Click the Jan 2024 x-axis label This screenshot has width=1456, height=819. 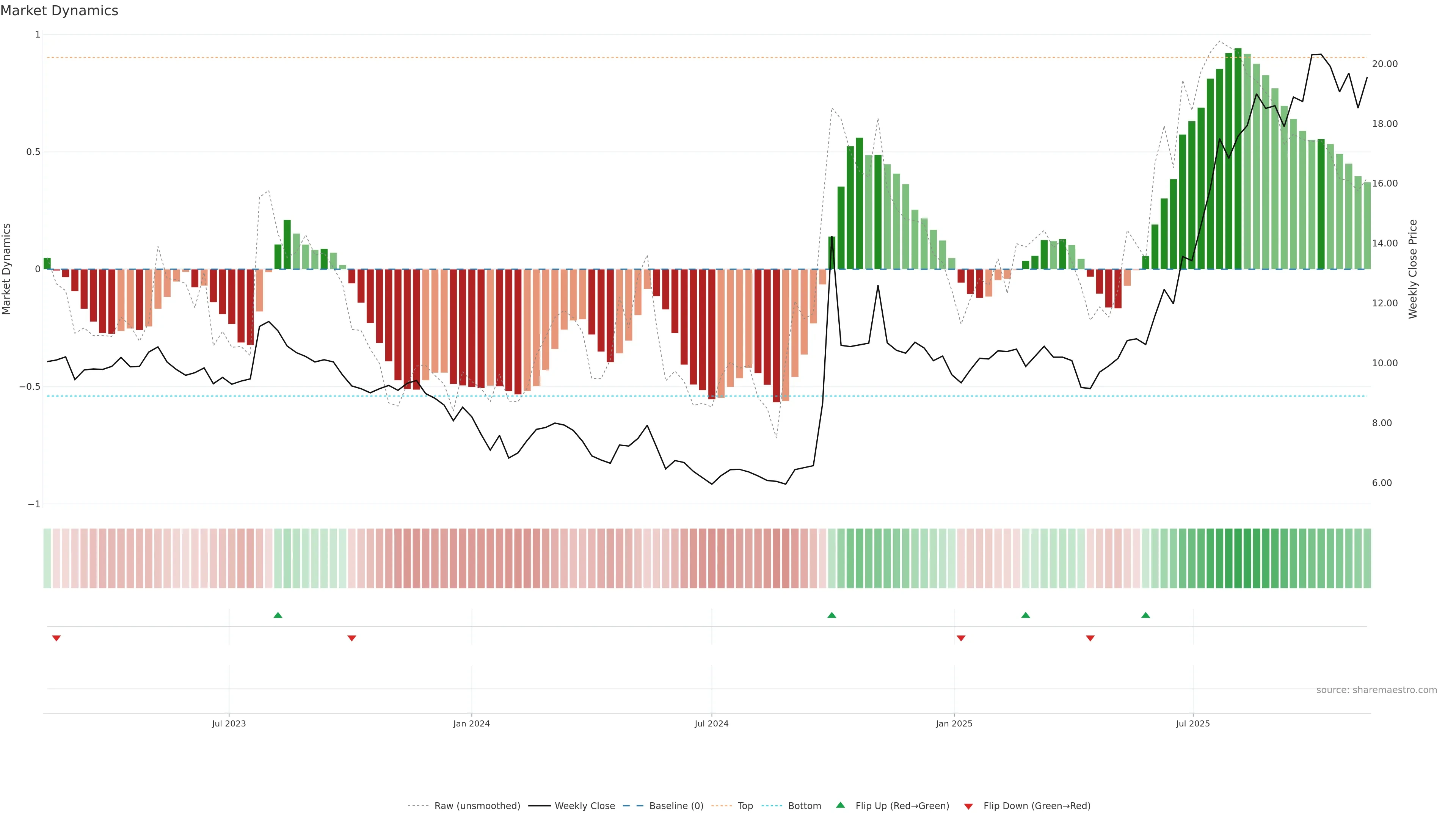coord(471,723)
